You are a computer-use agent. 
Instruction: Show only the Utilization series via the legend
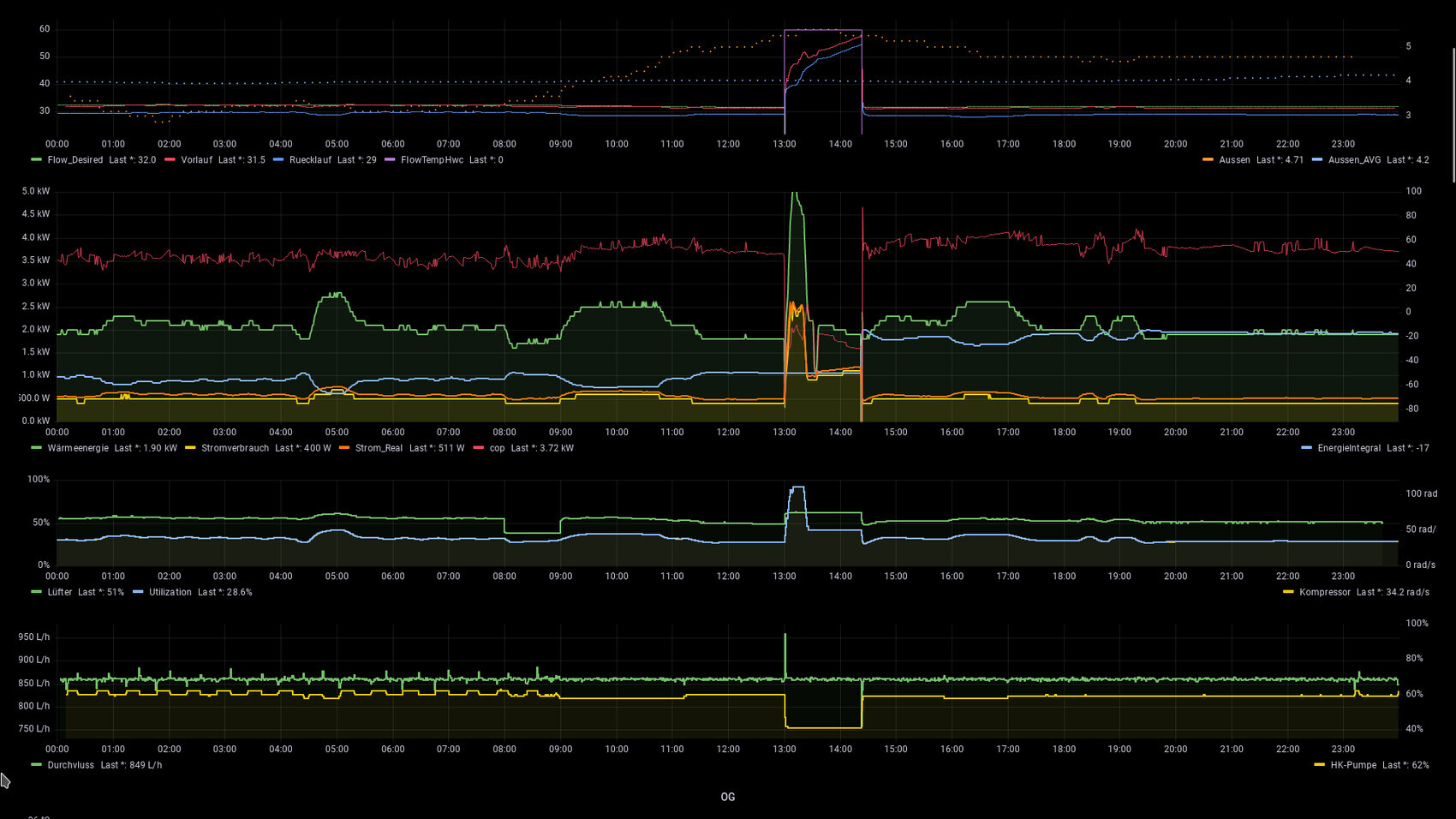(170, 592)
